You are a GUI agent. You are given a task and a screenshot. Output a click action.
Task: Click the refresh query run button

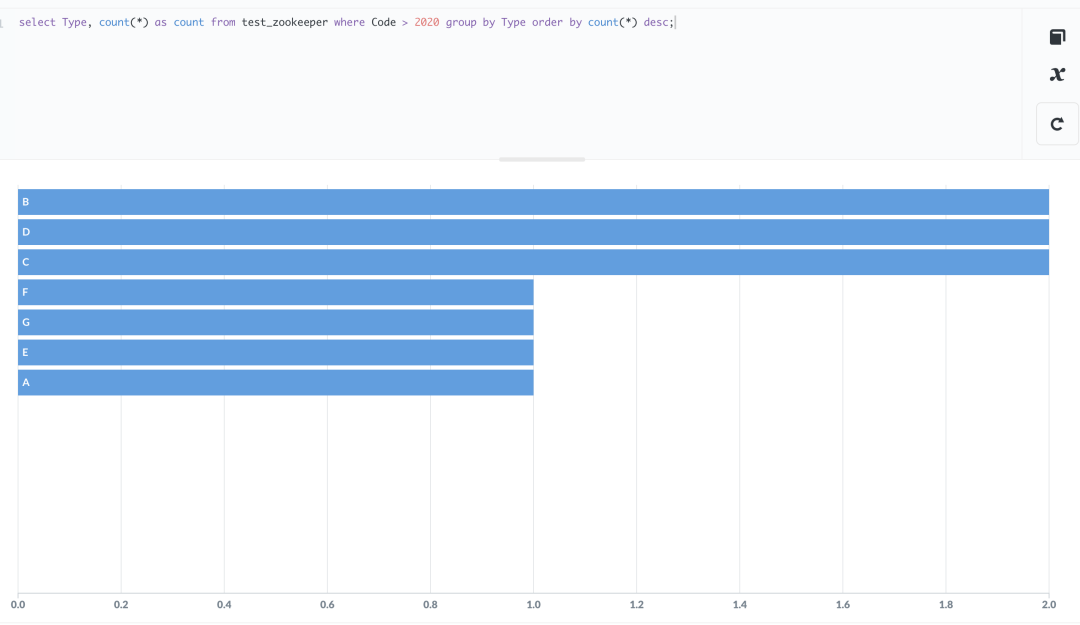pos(1057,124)
